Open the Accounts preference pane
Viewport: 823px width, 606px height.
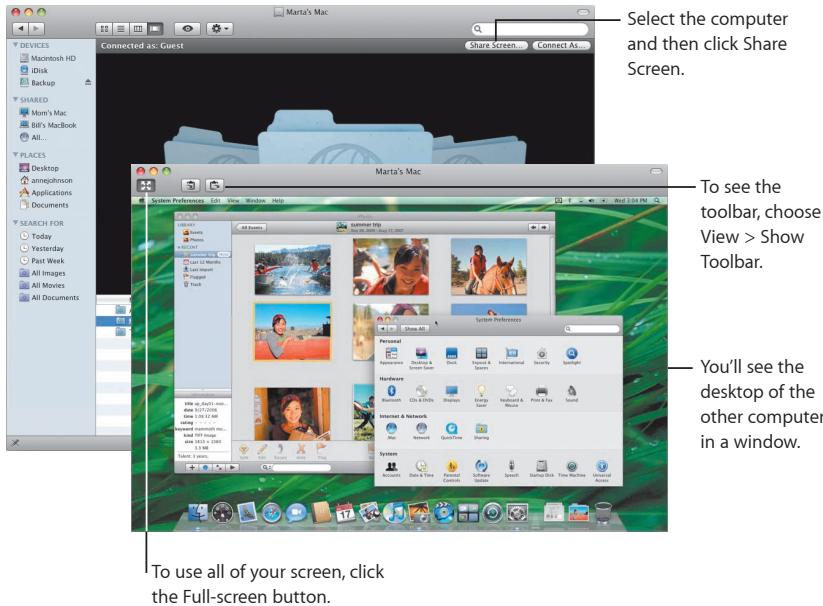[x=392, y=469]
